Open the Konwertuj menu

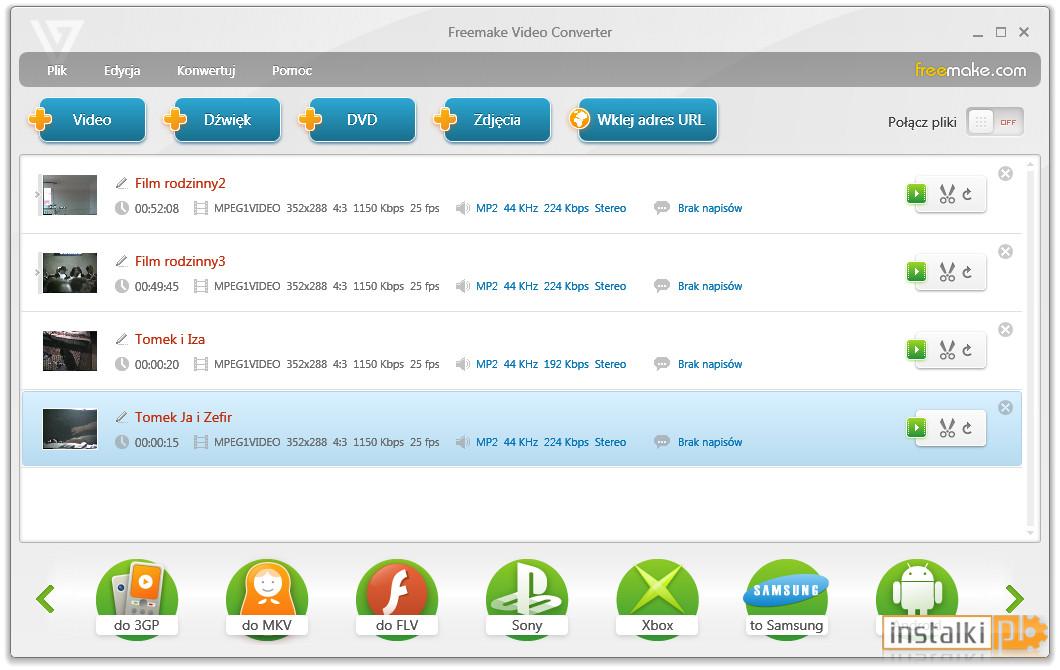[206, 70]
